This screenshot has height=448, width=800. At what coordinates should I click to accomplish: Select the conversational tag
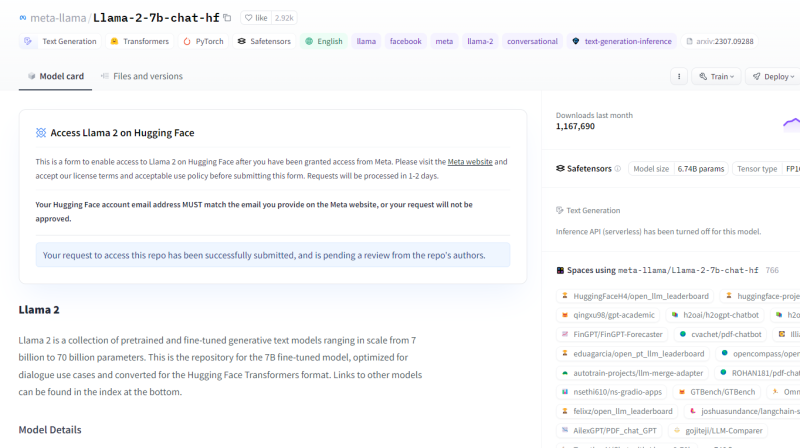[532, 41]
